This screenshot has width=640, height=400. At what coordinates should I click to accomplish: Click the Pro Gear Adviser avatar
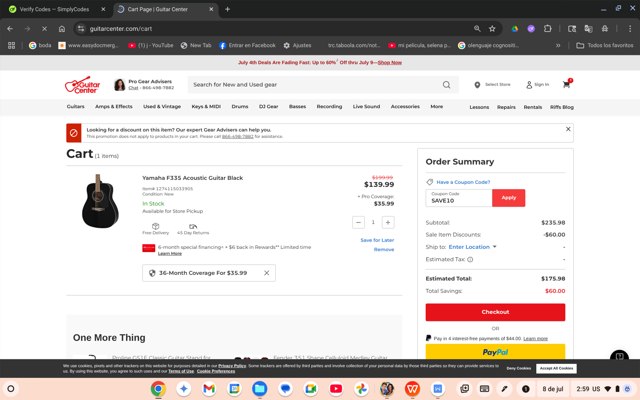click(x=120, y=84)
